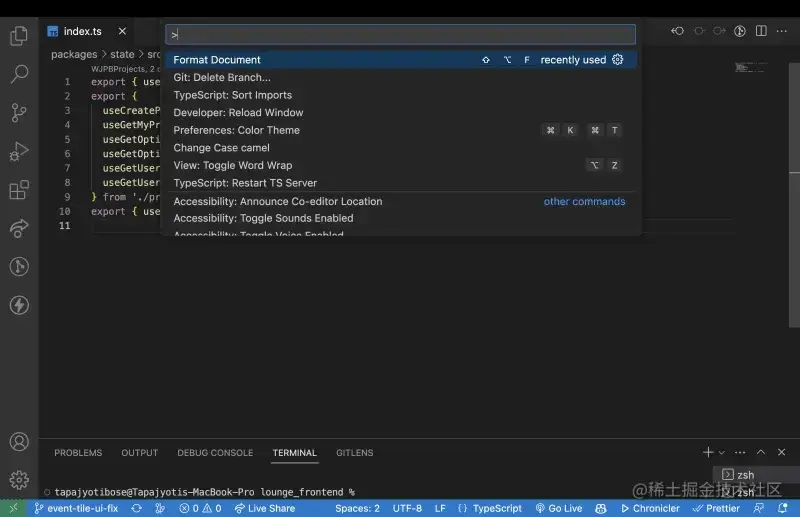Open More Actions ellipsis in editor toolbar
Viewport: 800px width, 517px height.
pyautogui.click(x=782, y=31)
